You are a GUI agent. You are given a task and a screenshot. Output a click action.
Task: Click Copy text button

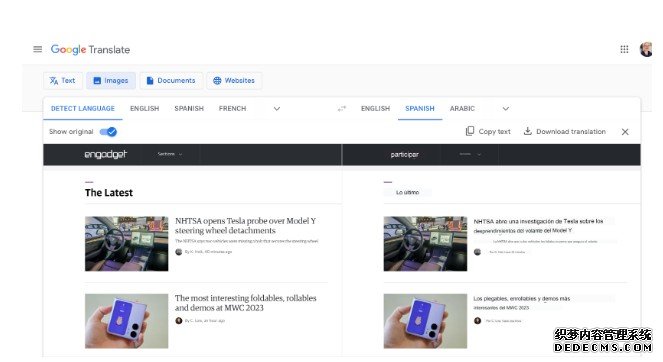click(x=488, y=132)
